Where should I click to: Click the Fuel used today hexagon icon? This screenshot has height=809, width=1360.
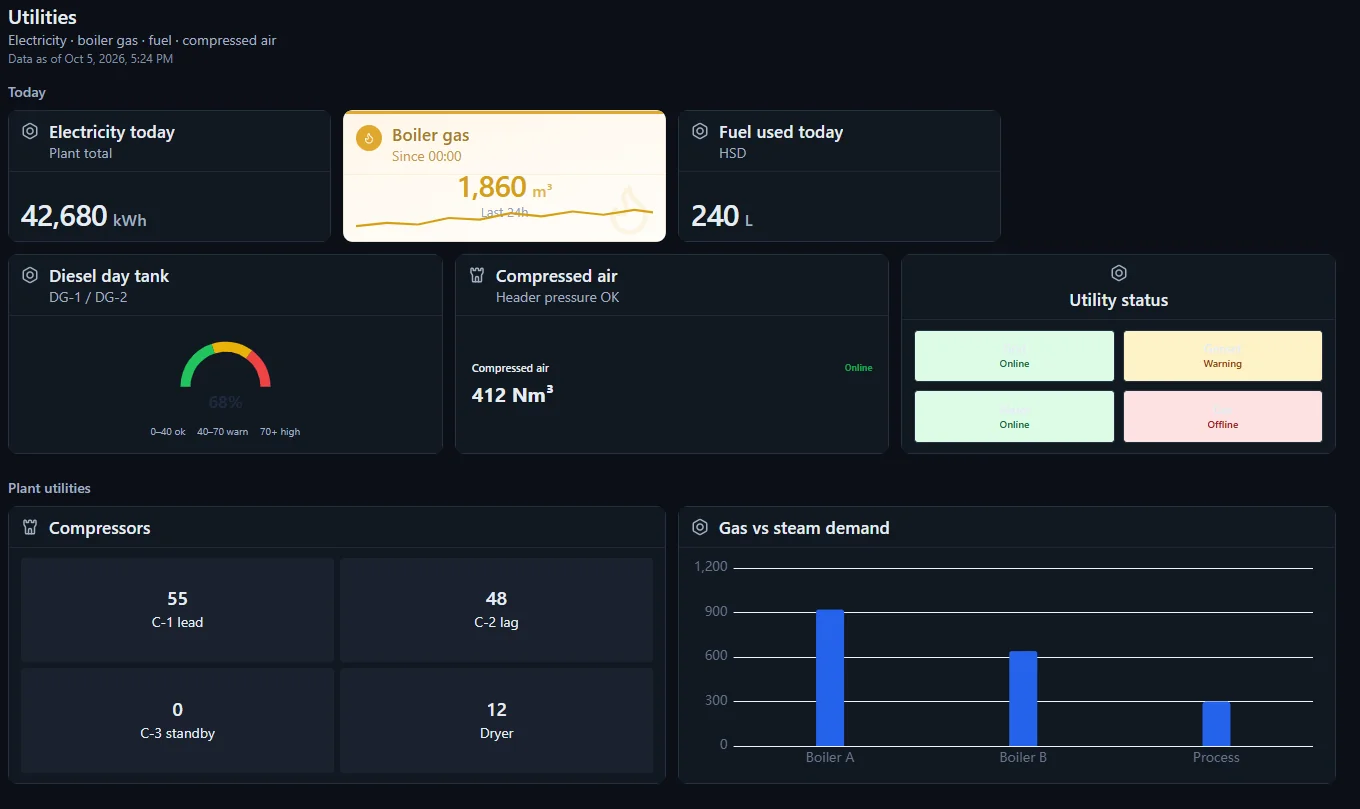point(700,131)
